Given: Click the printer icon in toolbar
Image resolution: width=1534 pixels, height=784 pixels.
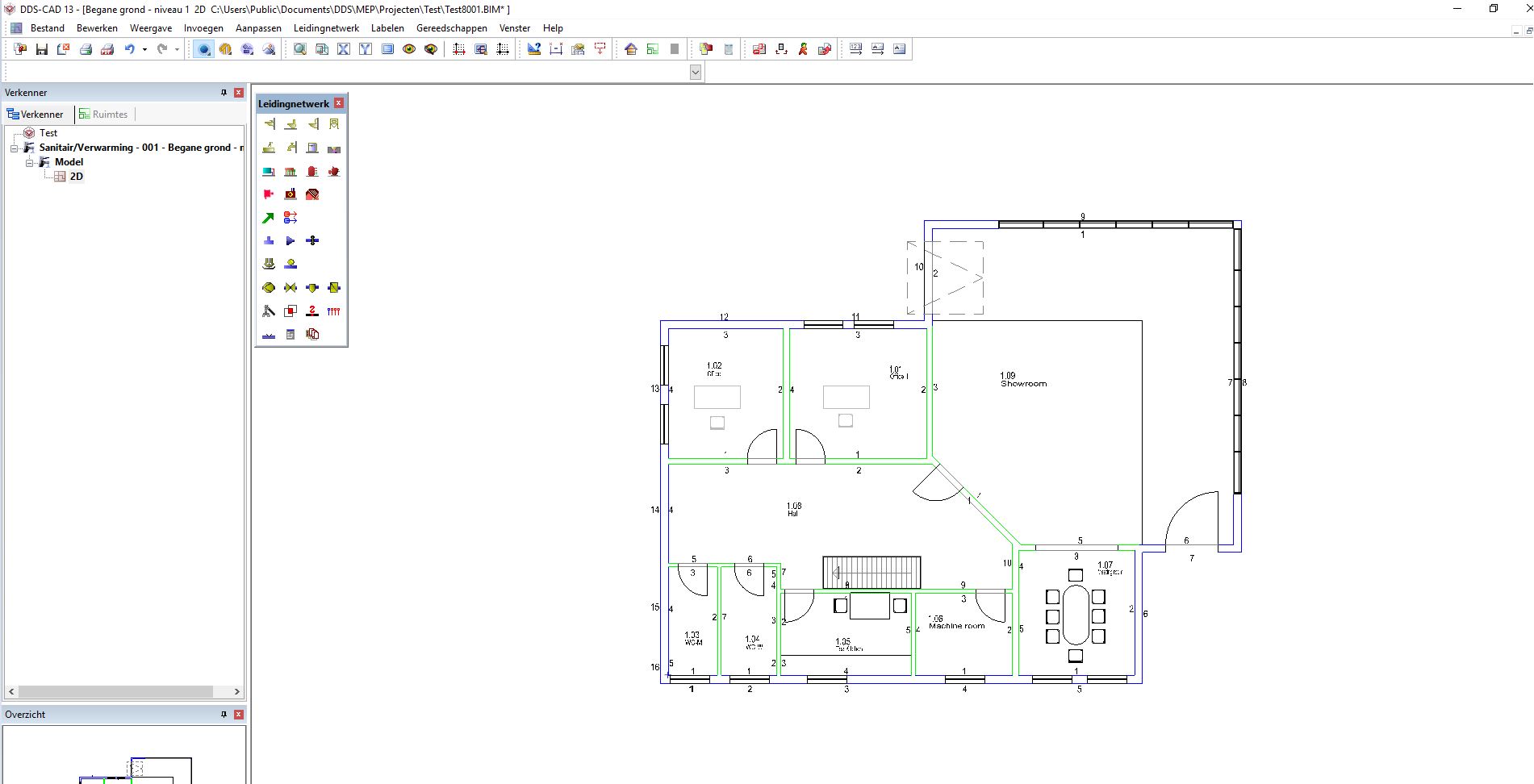Looking at the screenshot, I should (x=86, y=49).
